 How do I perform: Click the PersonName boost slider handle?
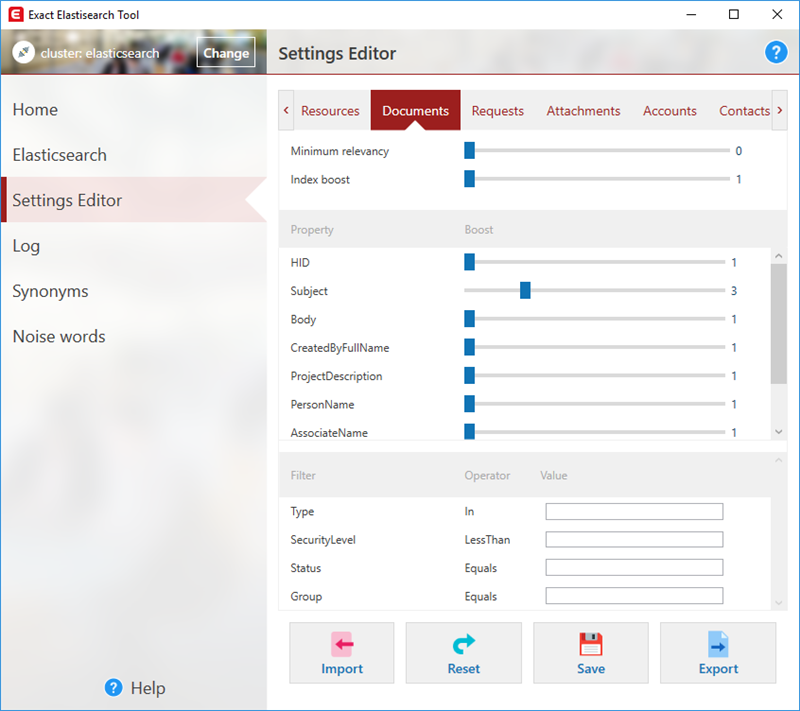coord(469,404)
